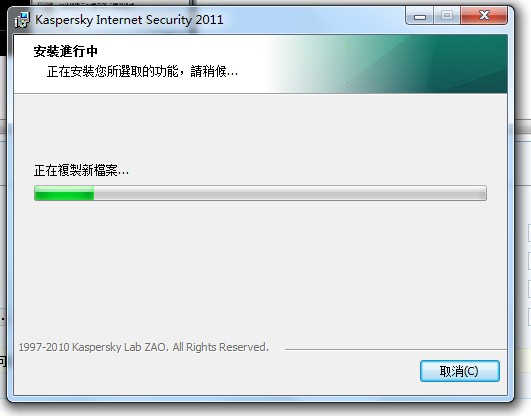Cancel installation with the 取消(C) button
Screen dimensions: 531x416
point(460,371)
